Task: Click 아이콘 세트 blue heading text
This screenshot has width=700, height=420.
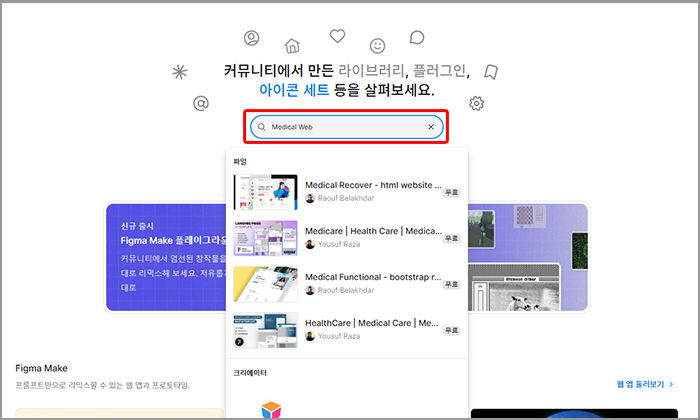Action: pos(294,90)
